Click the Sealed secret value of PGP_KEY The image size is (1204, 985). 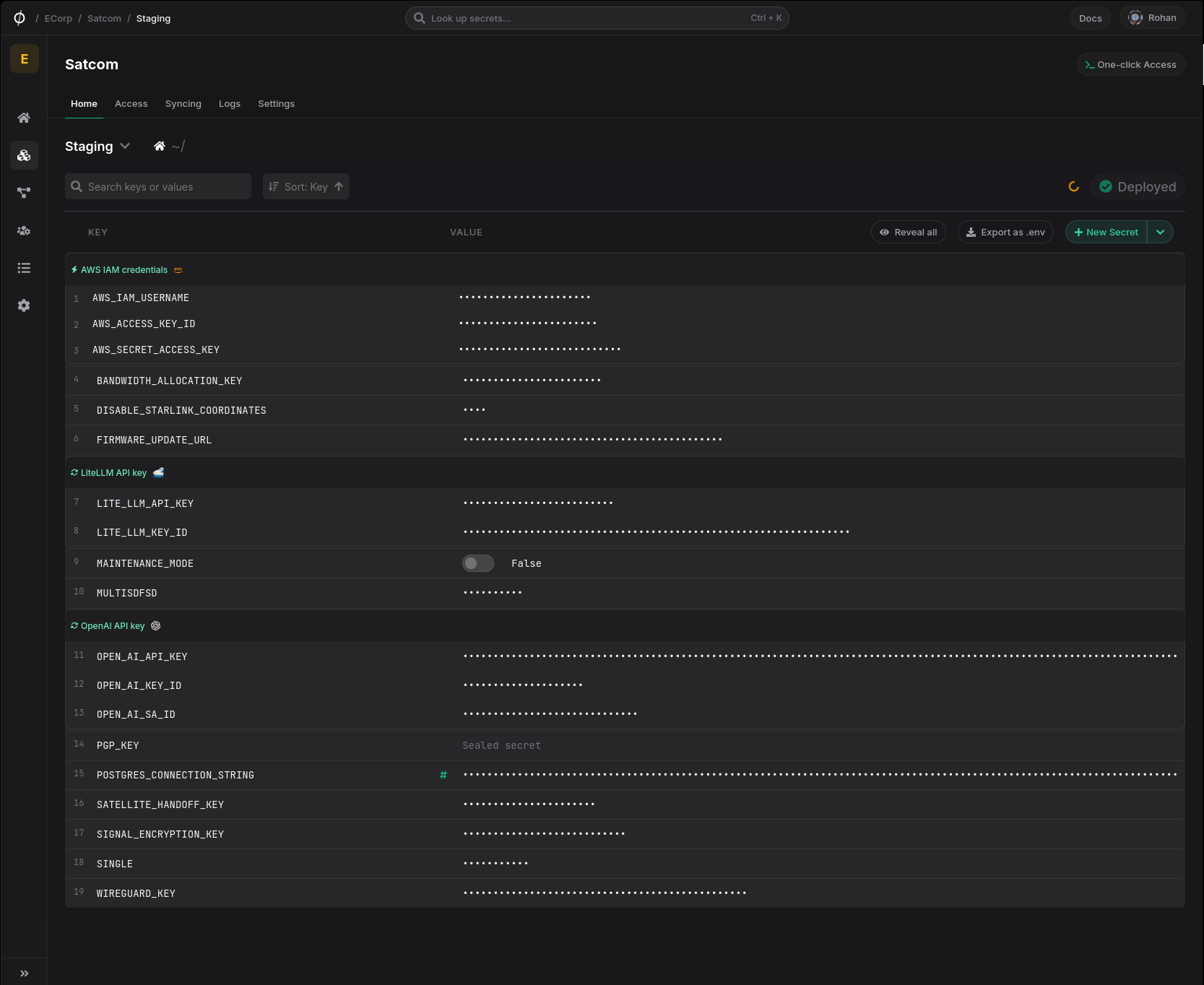pos(502,746)
